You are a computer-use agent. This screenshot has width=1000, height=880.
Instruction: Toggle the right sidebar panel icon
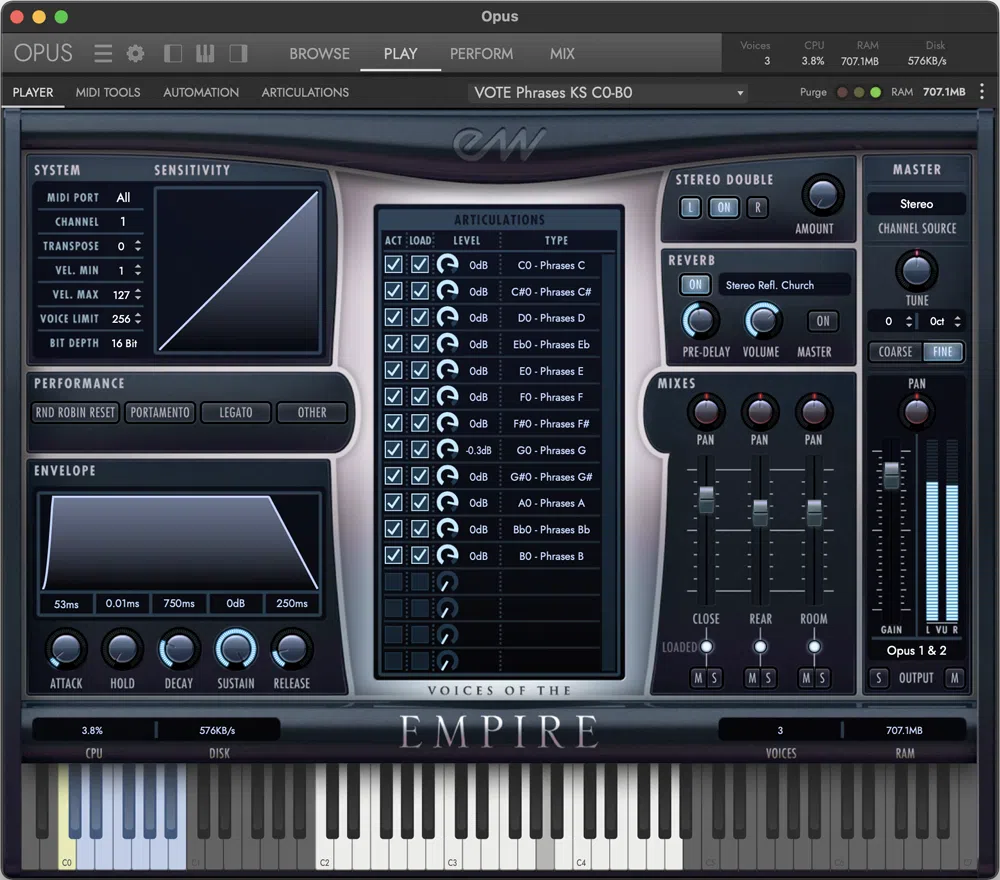[x=238, y=53]
